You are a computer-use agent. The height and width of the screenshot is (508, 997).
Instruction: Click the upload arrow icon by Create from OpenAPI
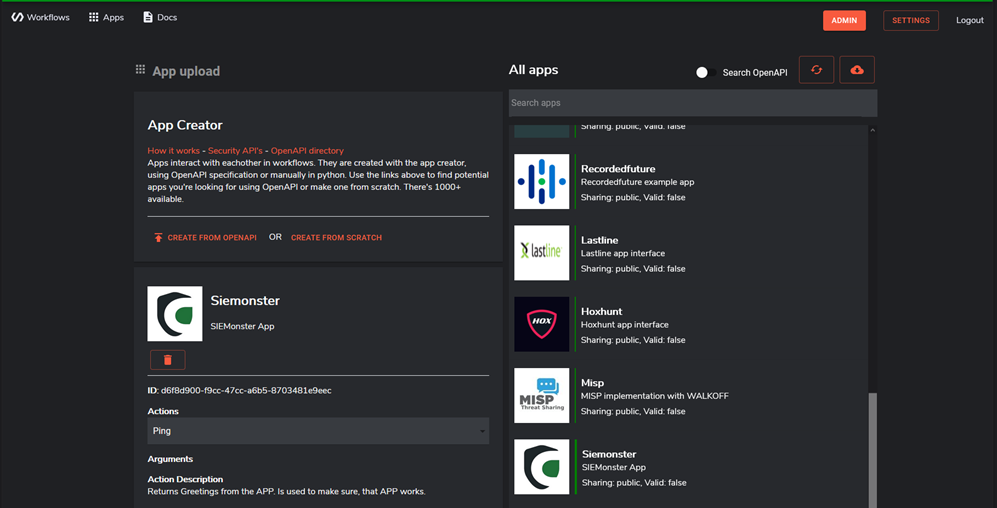(x=158, y=238)
